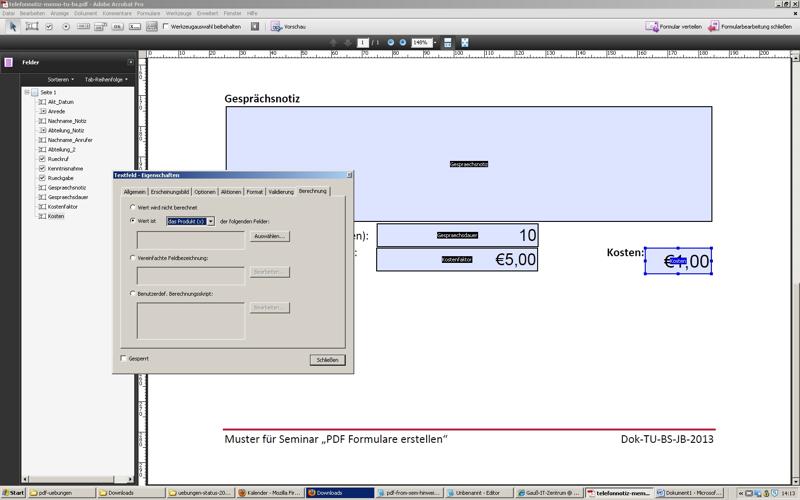Viewport: 800px width, 500px height.
Task: Click the zoom in round button
Action: [403, 42]
